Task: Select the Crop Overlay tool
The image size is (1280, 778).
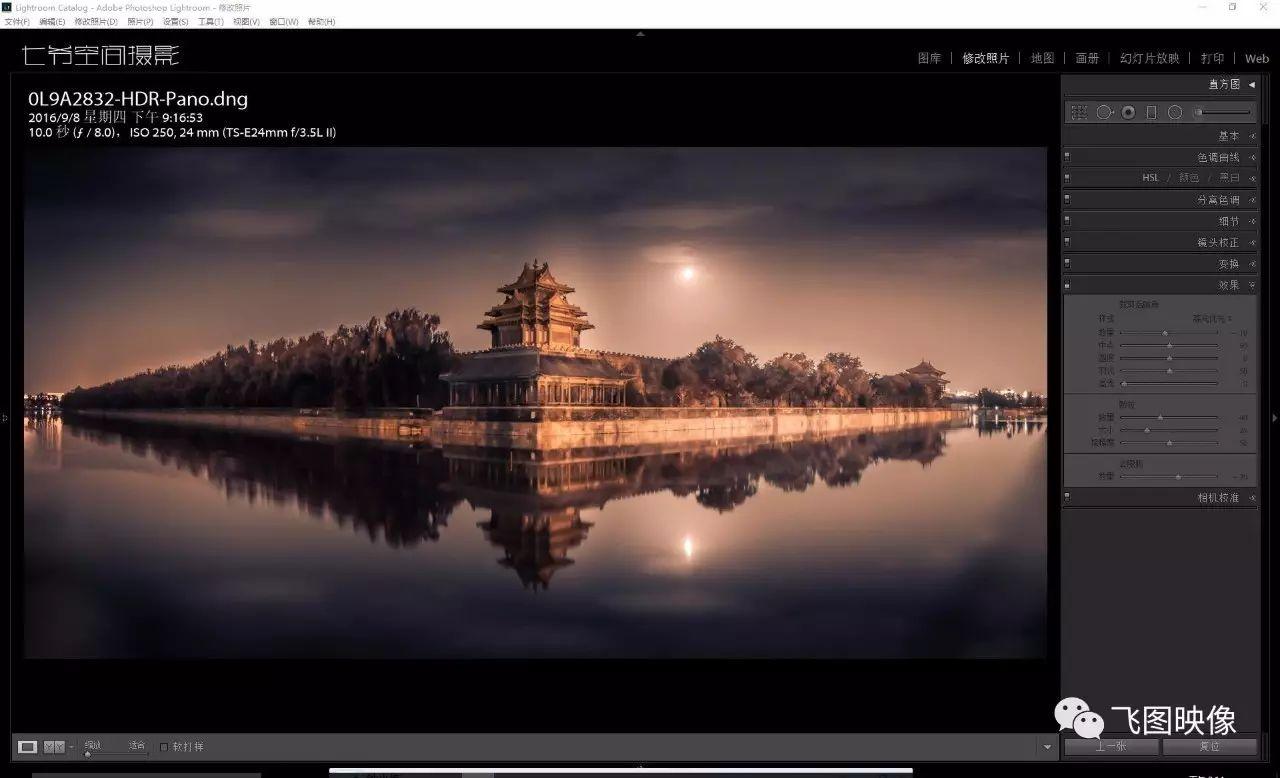Action: coord(1079,112)
